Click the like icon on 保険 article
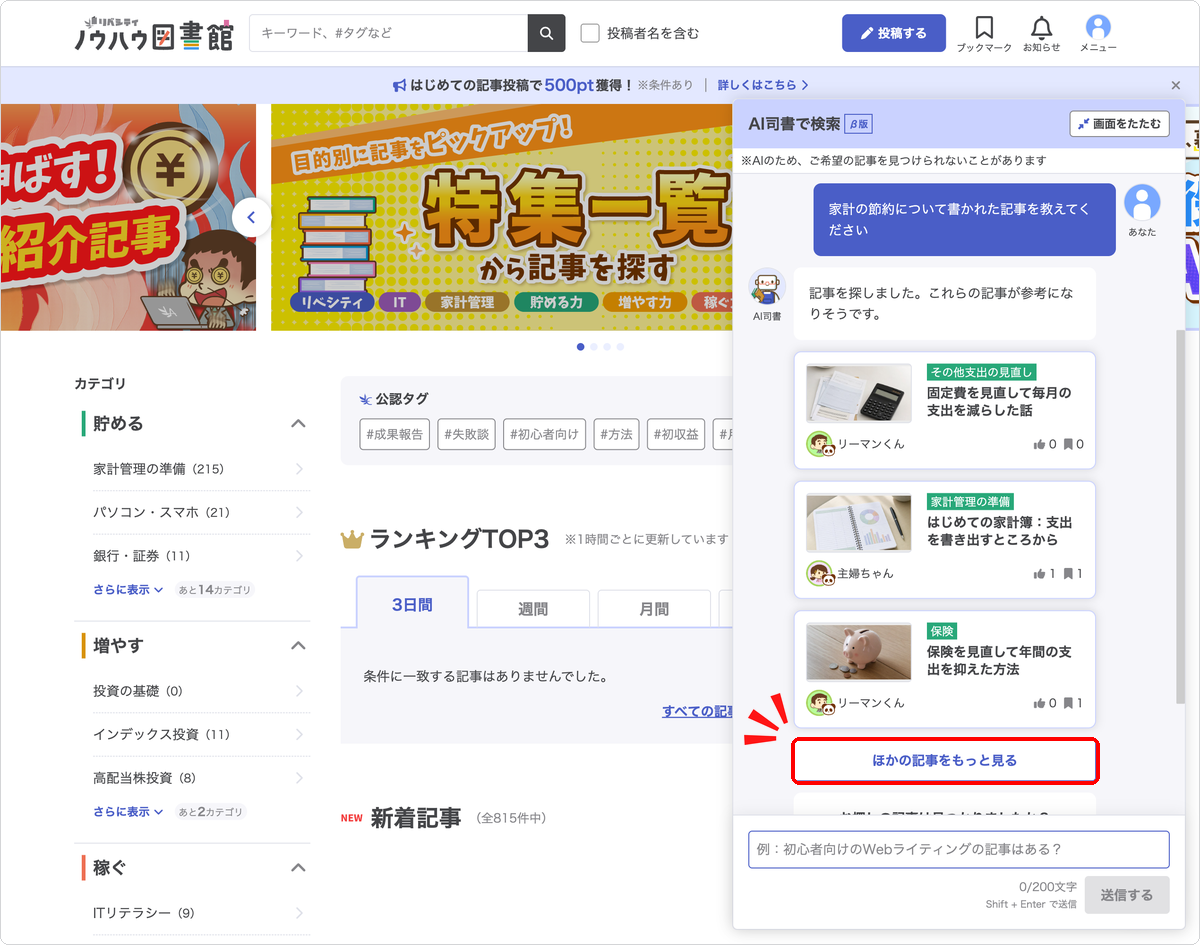The image size is (1200, 945). point(1039,703)
